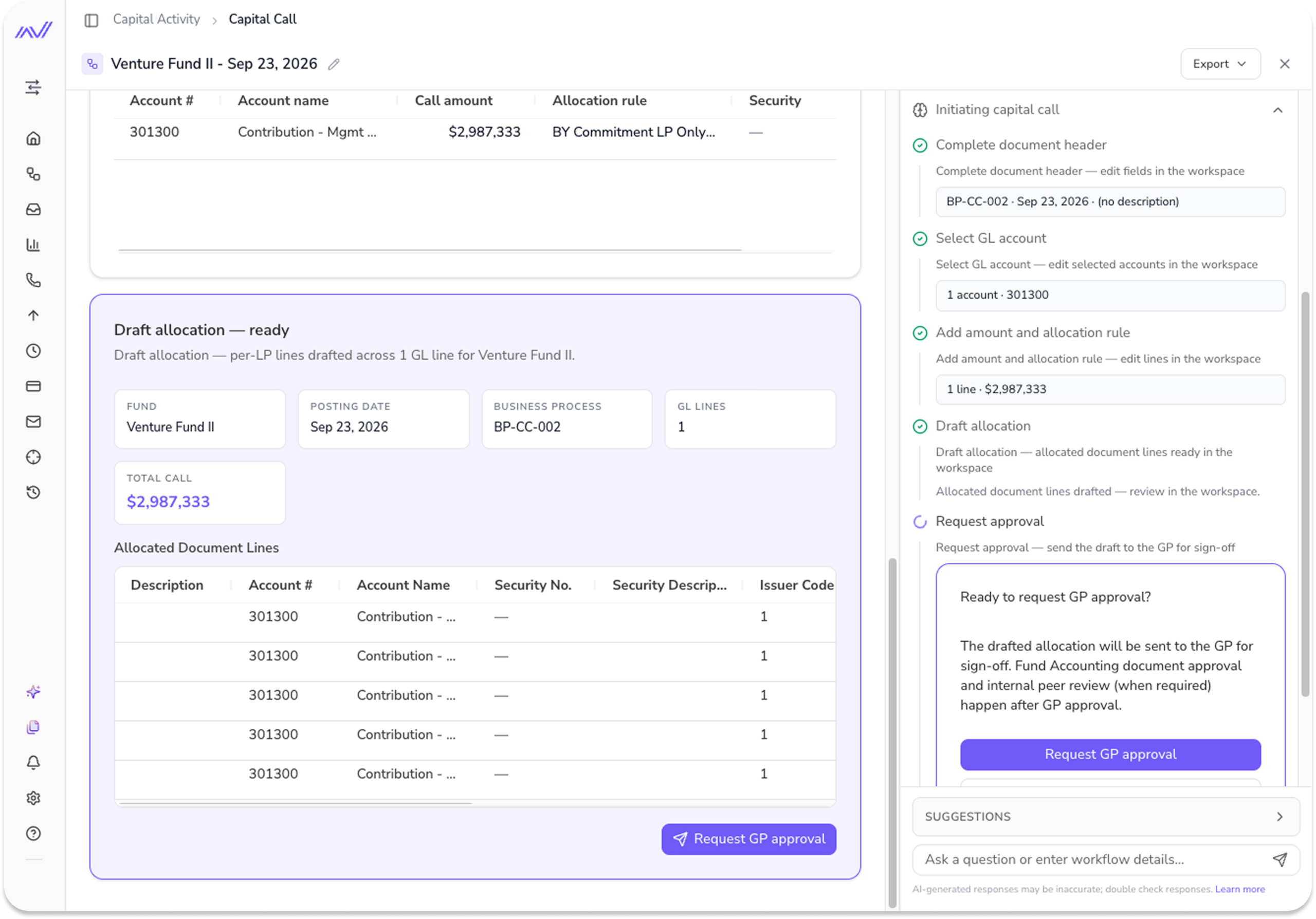Click the up arrow sidebar icon
Viewport: 1316px width, 919px height.
pos(33,316)
